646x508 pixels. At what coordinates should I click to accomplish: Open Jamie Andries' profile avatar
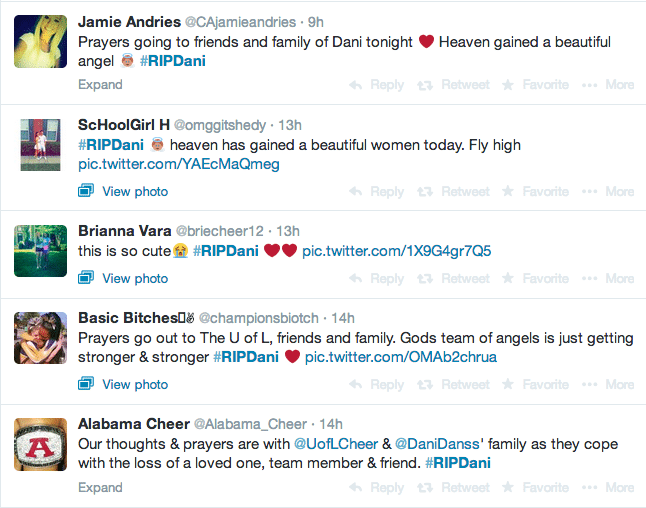coord(40,42)
